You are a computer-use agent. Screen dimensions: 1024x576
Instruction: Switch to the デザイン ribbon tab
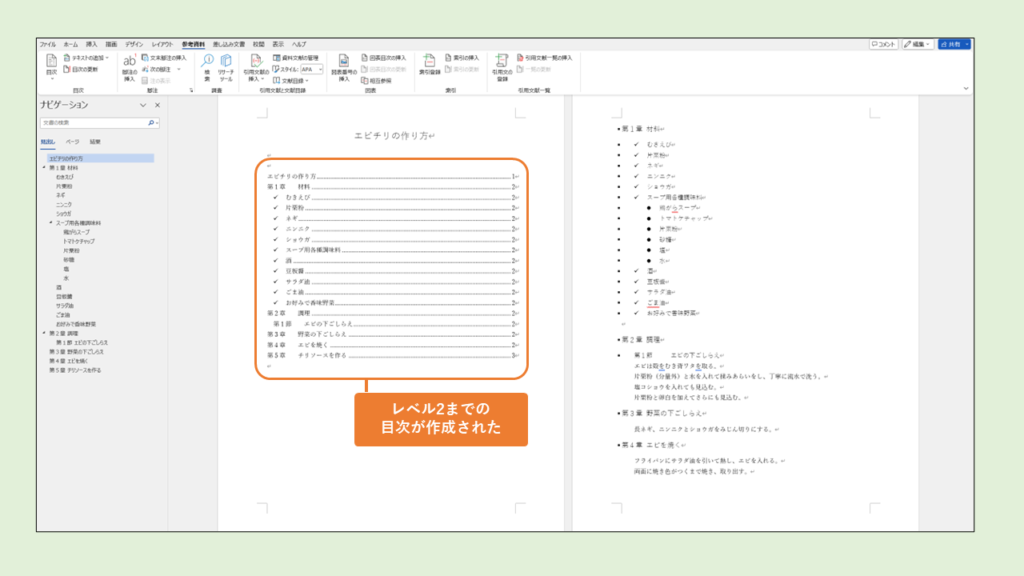coord(134,44)
